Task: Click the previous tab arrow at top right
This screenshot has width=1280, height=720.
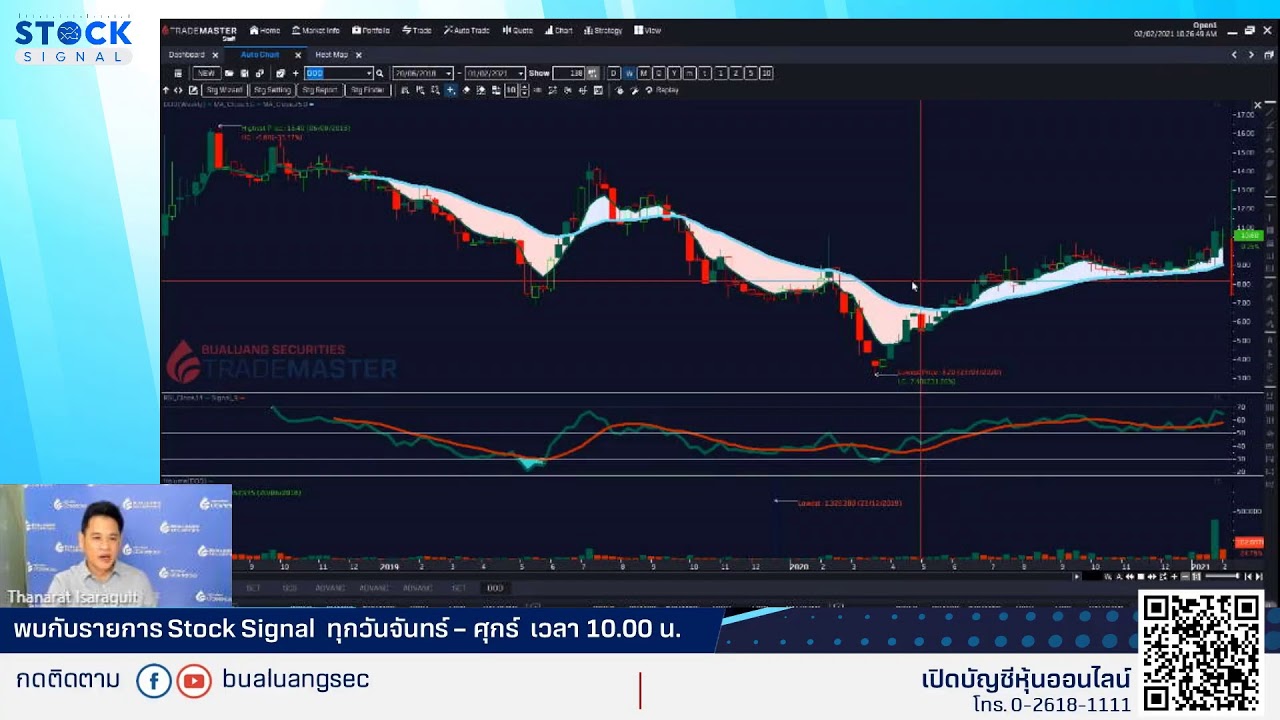Action: (1234, 55)
